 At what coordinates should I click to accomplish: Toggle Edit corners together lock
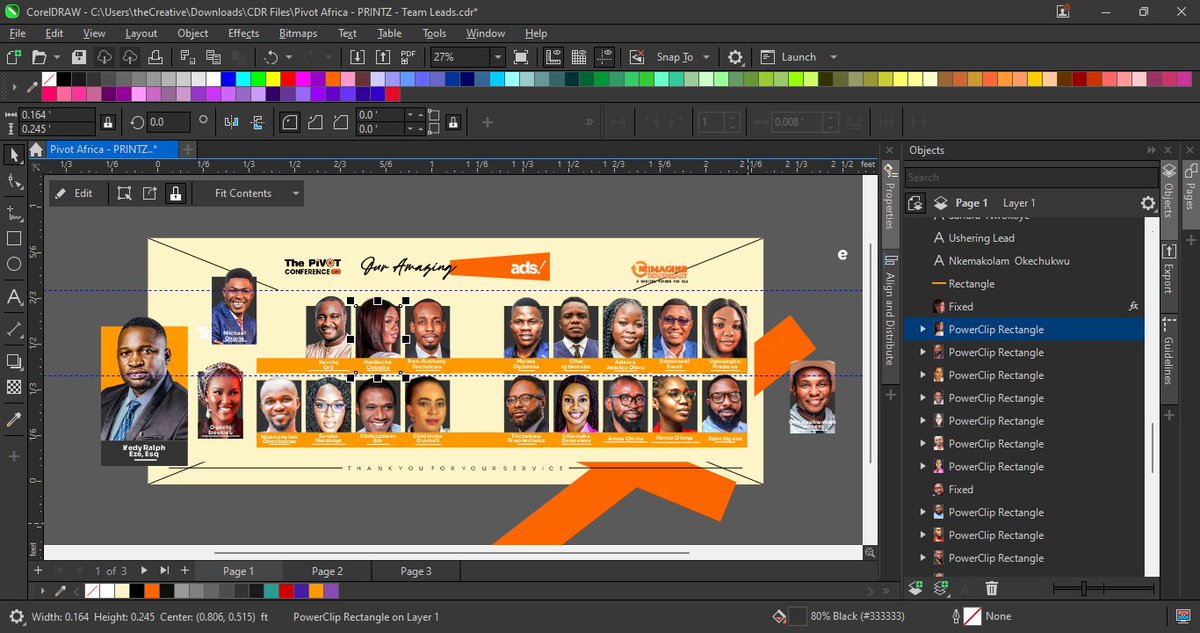(x=454, y=122)
